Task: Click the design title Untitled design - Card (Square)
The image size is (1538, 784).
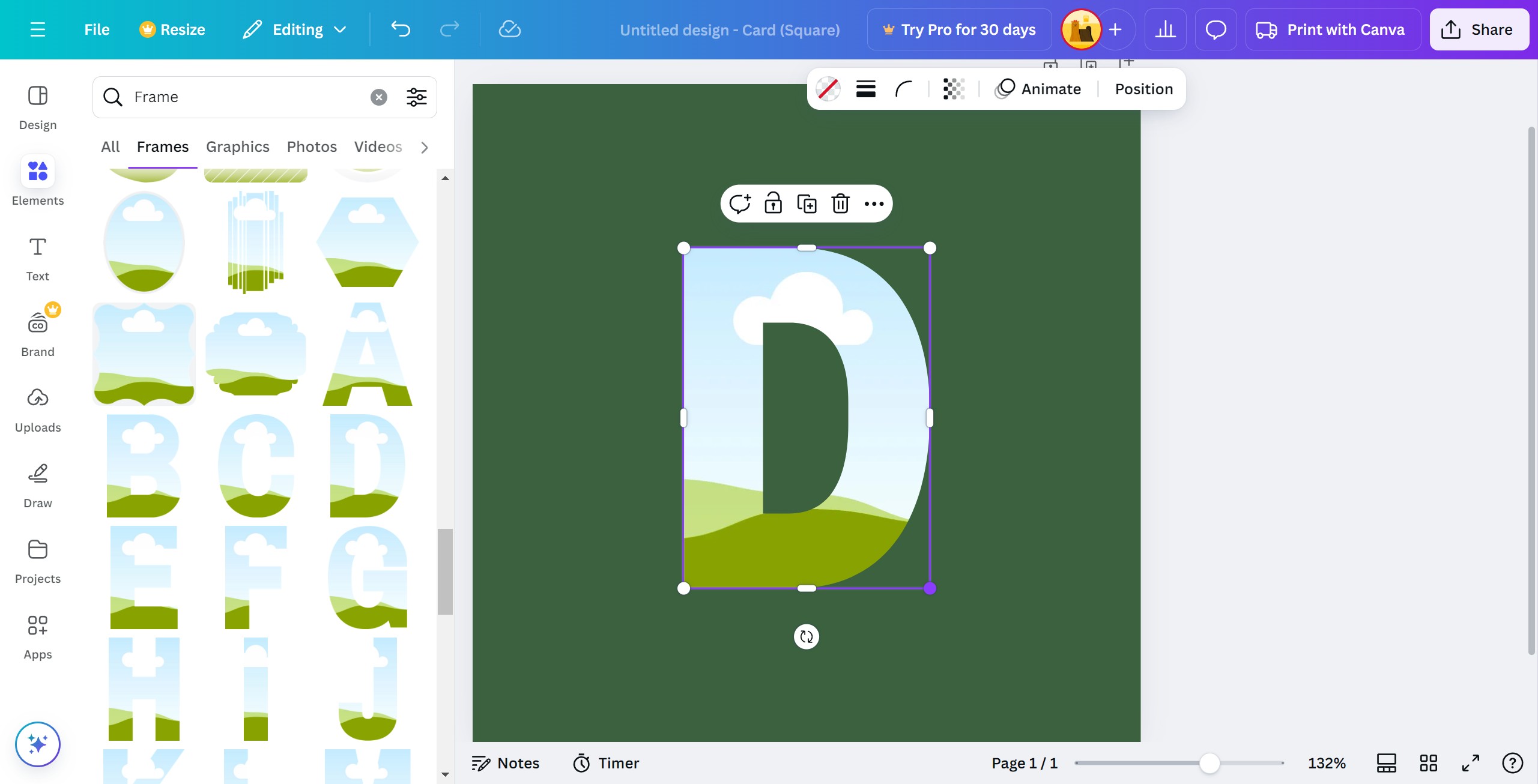Action: pos(730,29)
